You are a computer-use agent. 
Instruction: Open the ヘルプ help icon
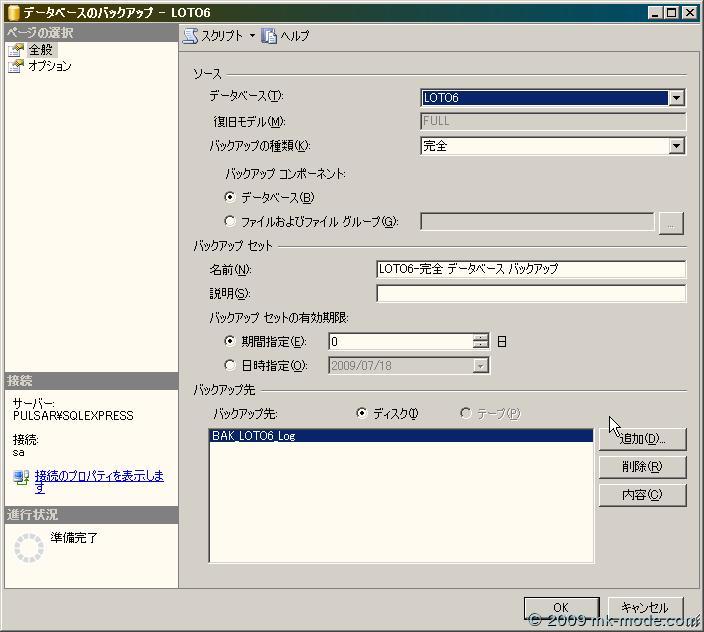pyautogui.click(x=269, y=36)
